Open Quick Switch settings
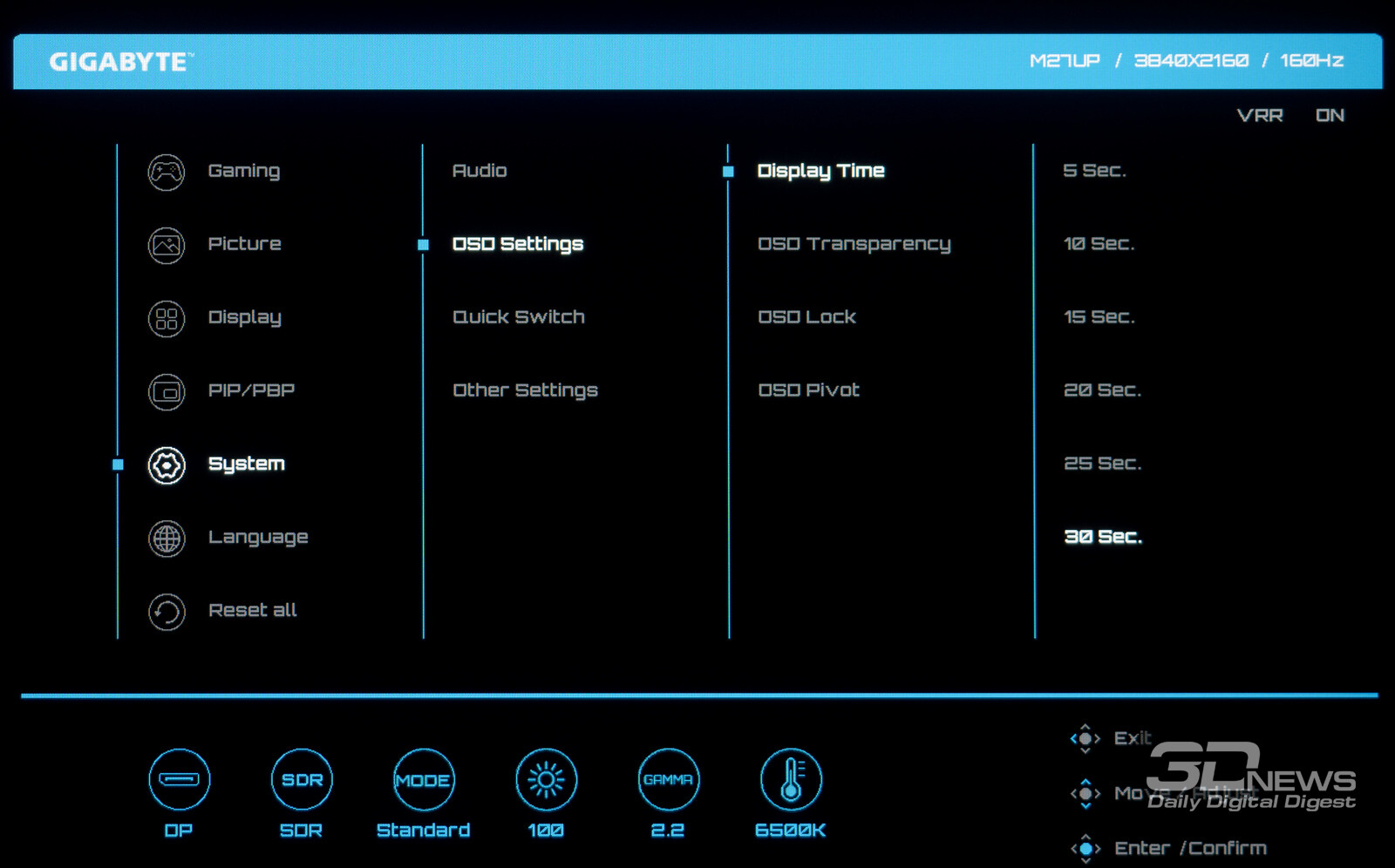 pyautogui.click(x=518, y=317)
